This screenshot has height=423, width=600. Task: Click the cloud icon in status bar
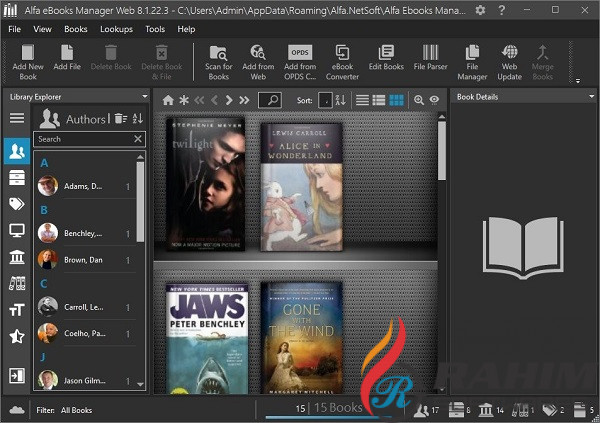[x=17, y=410]
